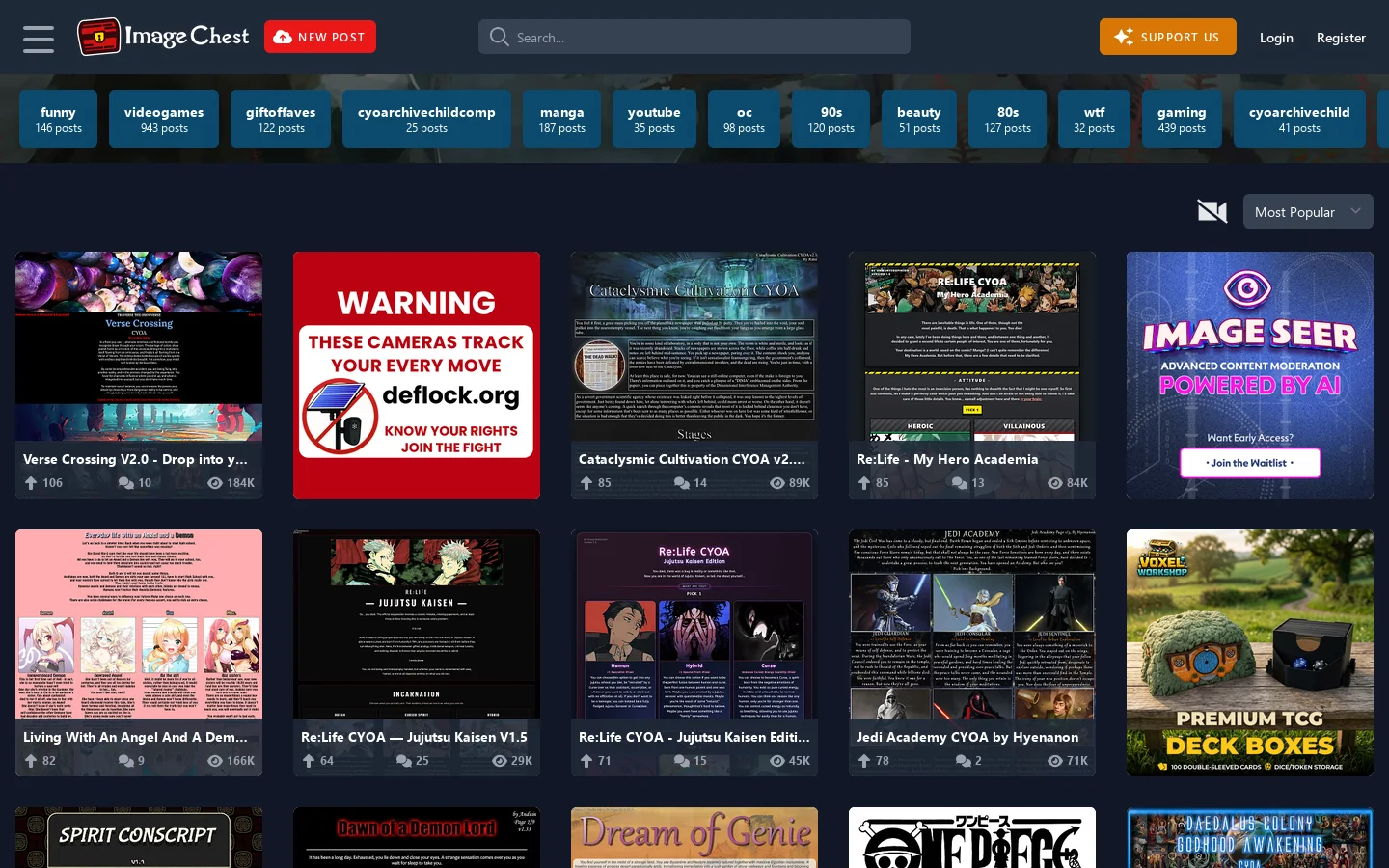Select the gaming tag
The width and height of the screenshot is (1389, 868).
point(1182,119)
